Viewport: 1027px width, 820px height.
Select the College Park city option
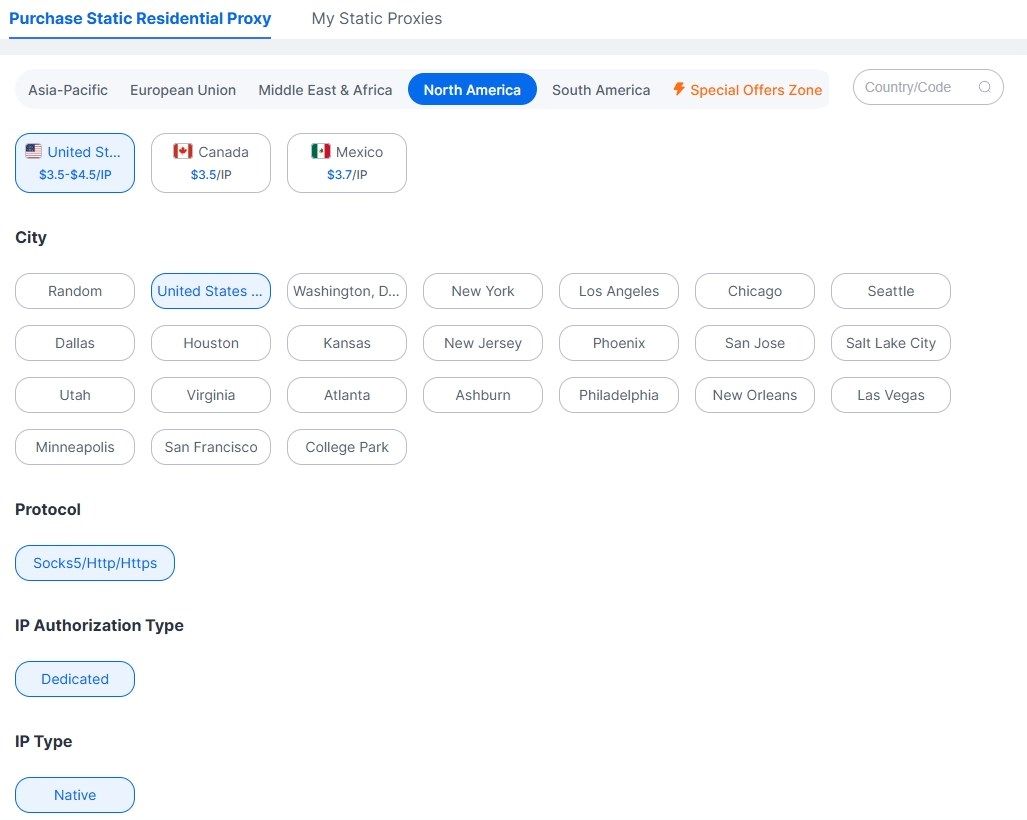[x=347, y=447]
